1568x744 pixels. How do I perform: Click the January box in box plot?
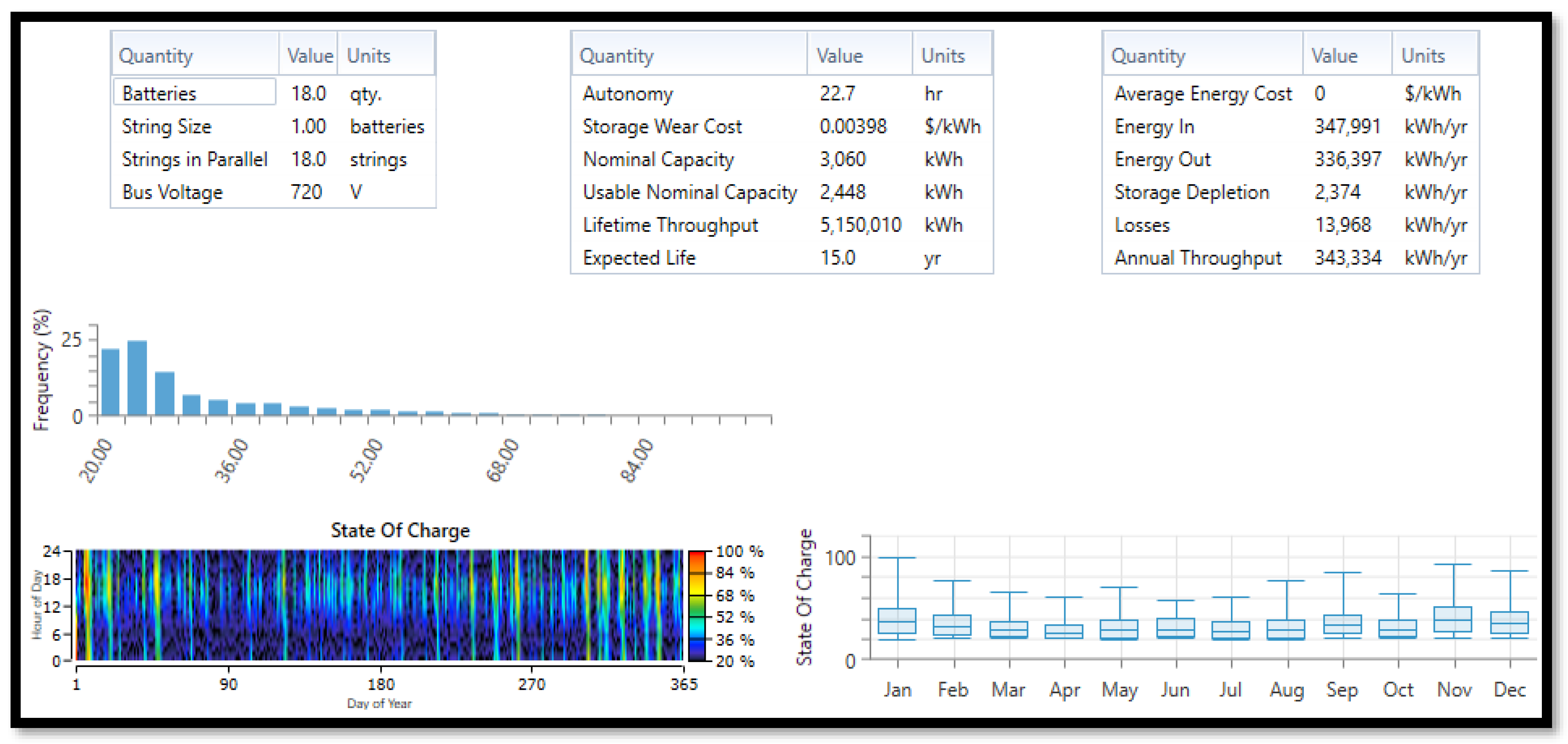(x=897, y=620)
